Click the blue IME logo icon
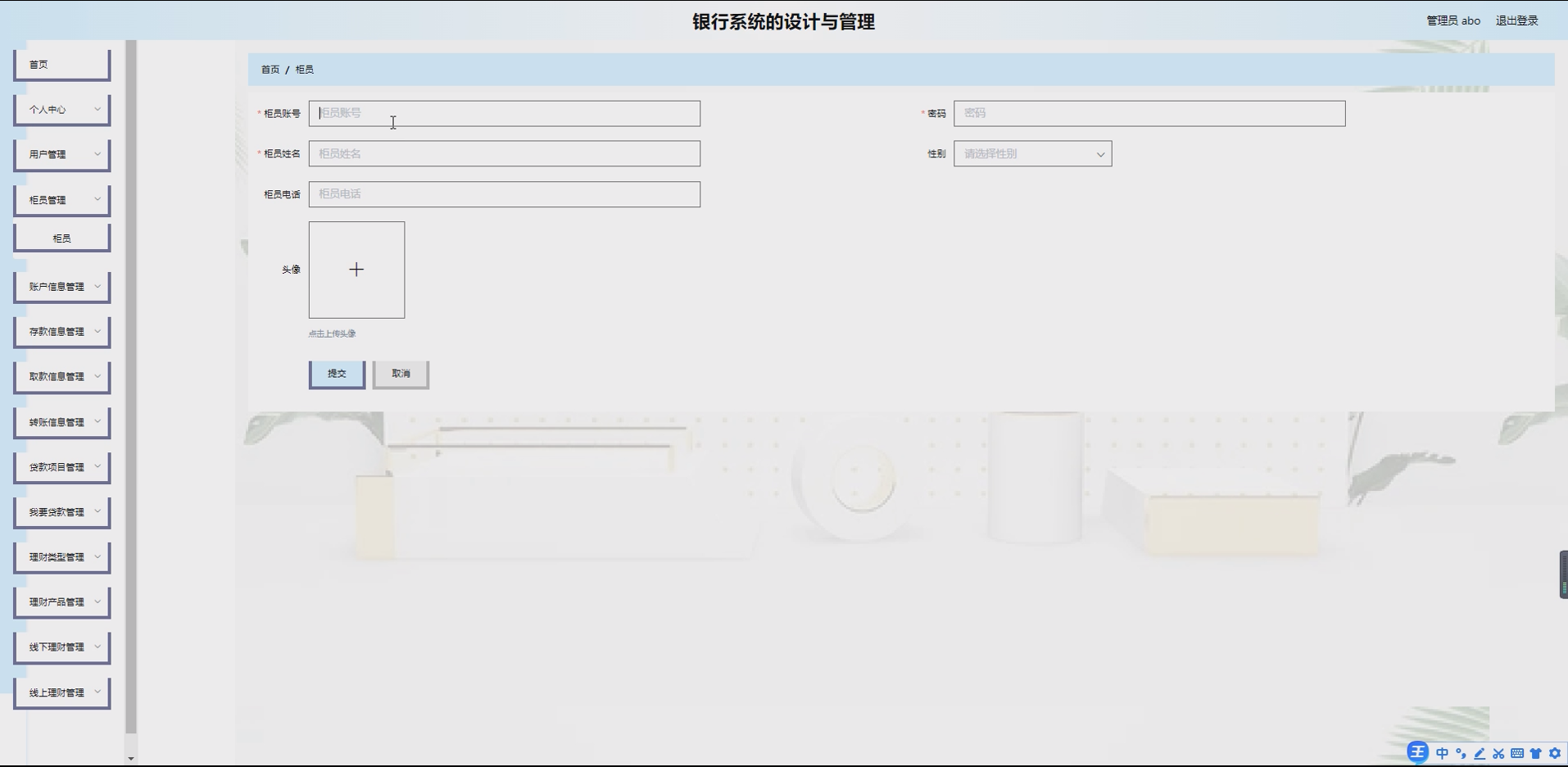Viewport: 1568px width, 767px height. click(1418, 752)
